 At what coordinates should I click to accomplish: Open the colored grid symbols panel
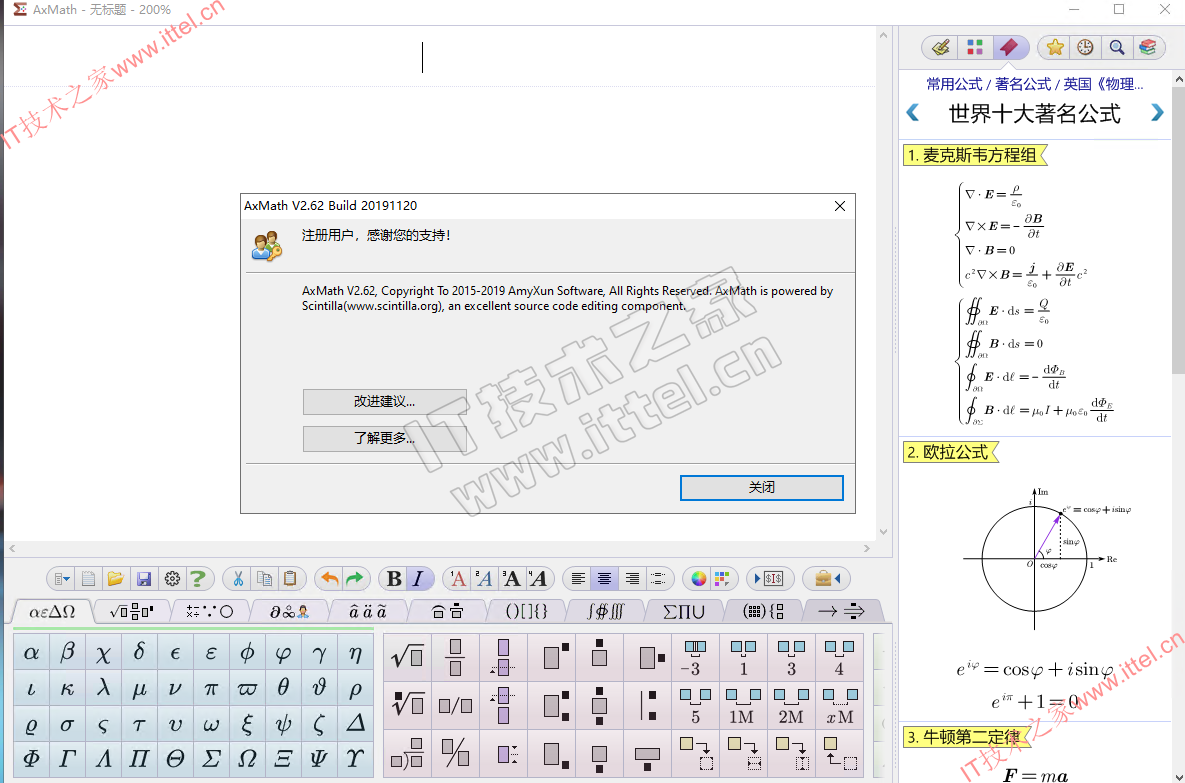pyautogui.click(x=975, y=48)
